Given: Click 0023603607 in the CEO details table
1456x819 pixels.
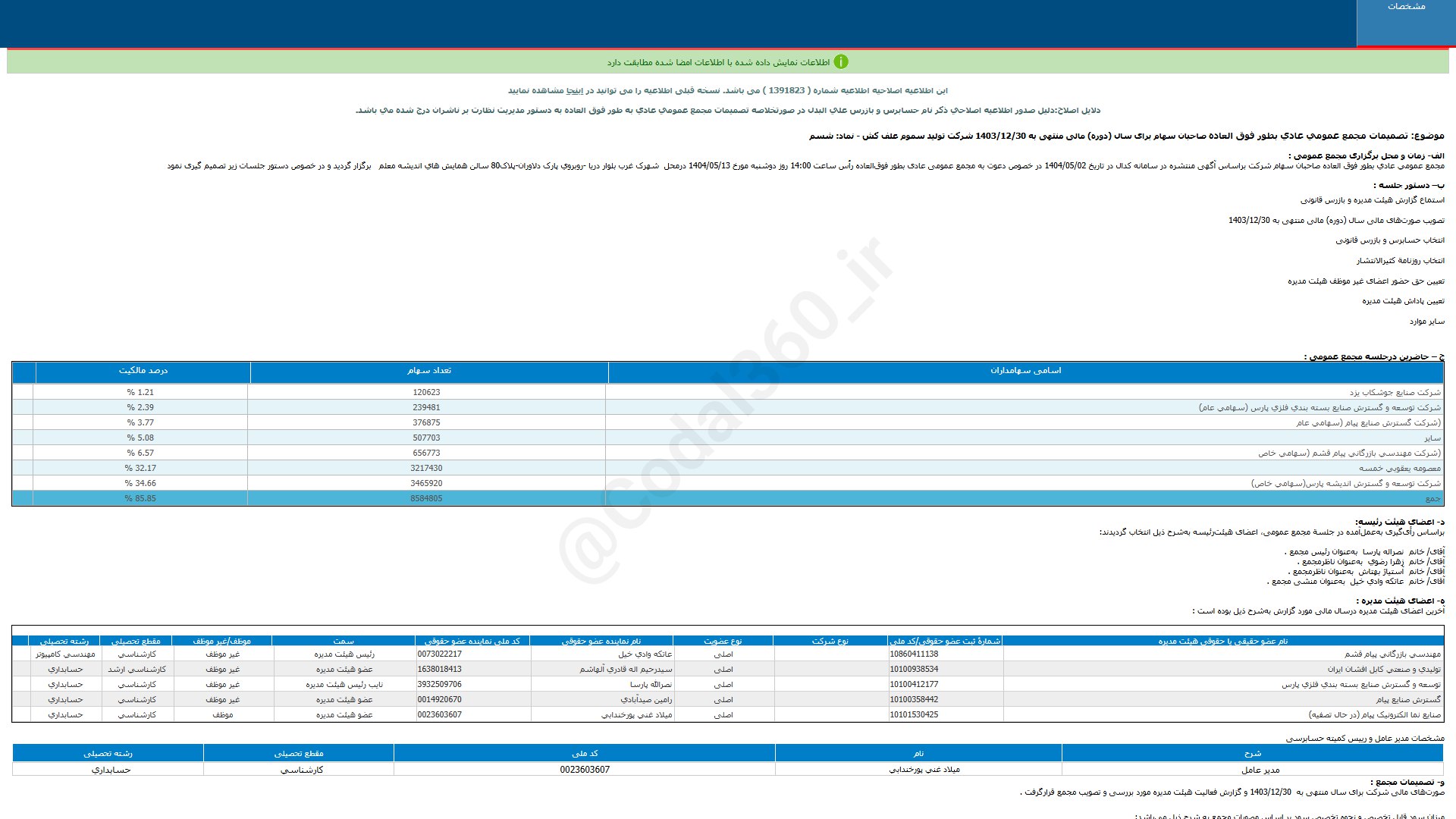Looking at the screenshot, I should (585, 770).
